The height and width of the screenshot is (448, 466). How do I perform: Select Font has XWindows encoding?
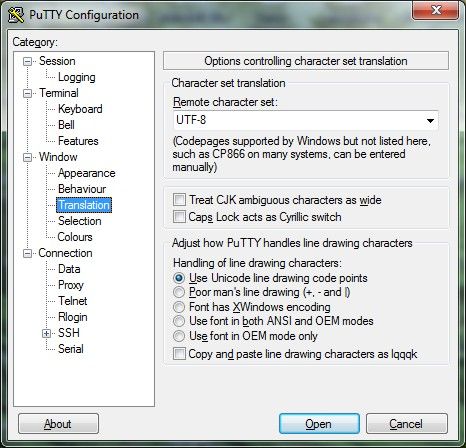pyautogui.click(x=179, y=307)
